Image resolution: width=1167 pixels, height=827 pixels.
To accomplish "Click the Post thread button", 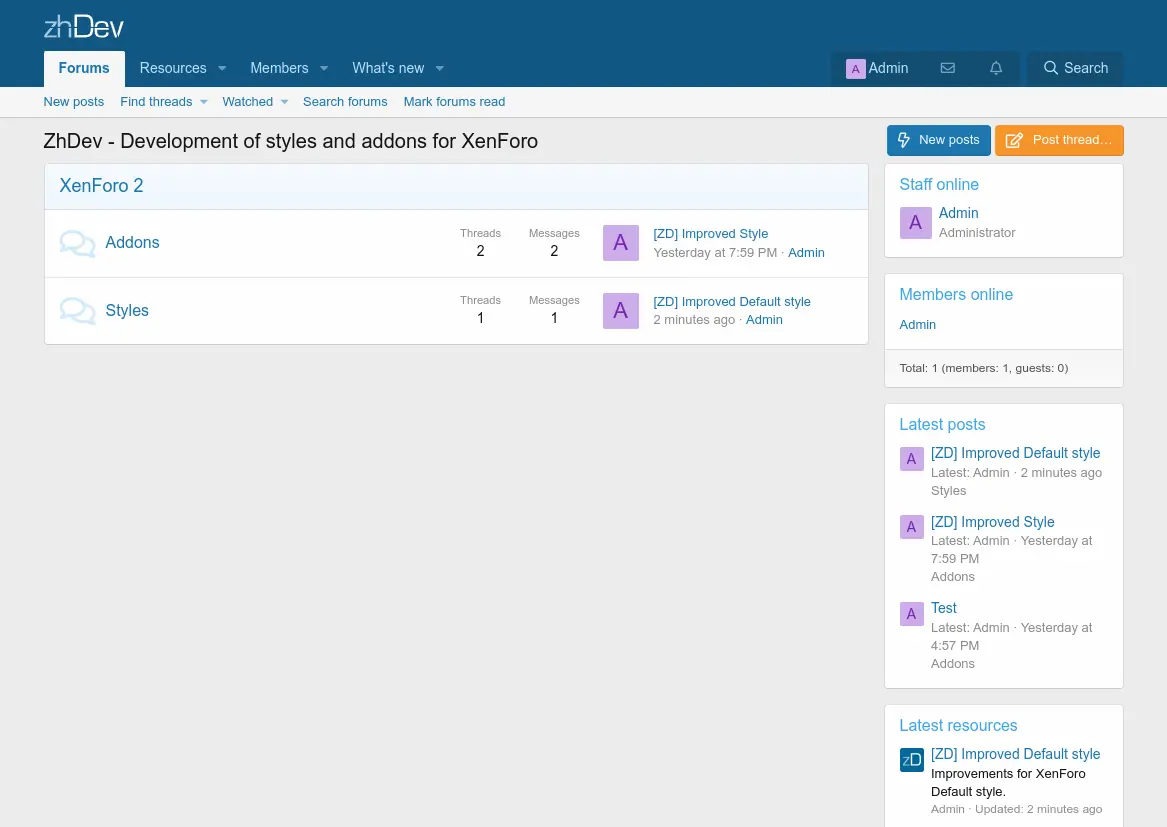I will click(1059, 140).
